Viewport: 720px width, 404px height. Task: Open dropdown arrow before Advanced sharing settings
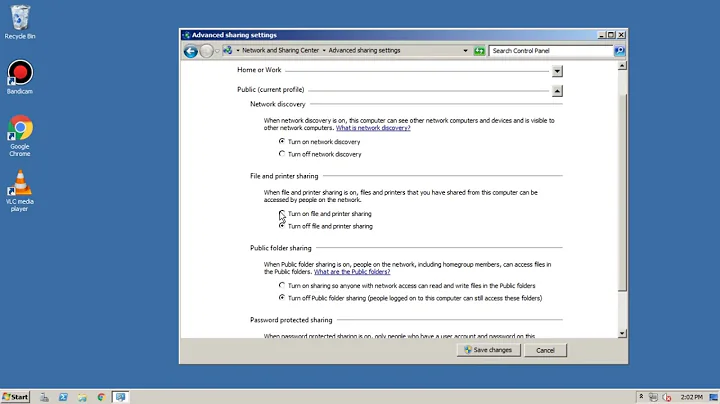(x=324, y=50)
